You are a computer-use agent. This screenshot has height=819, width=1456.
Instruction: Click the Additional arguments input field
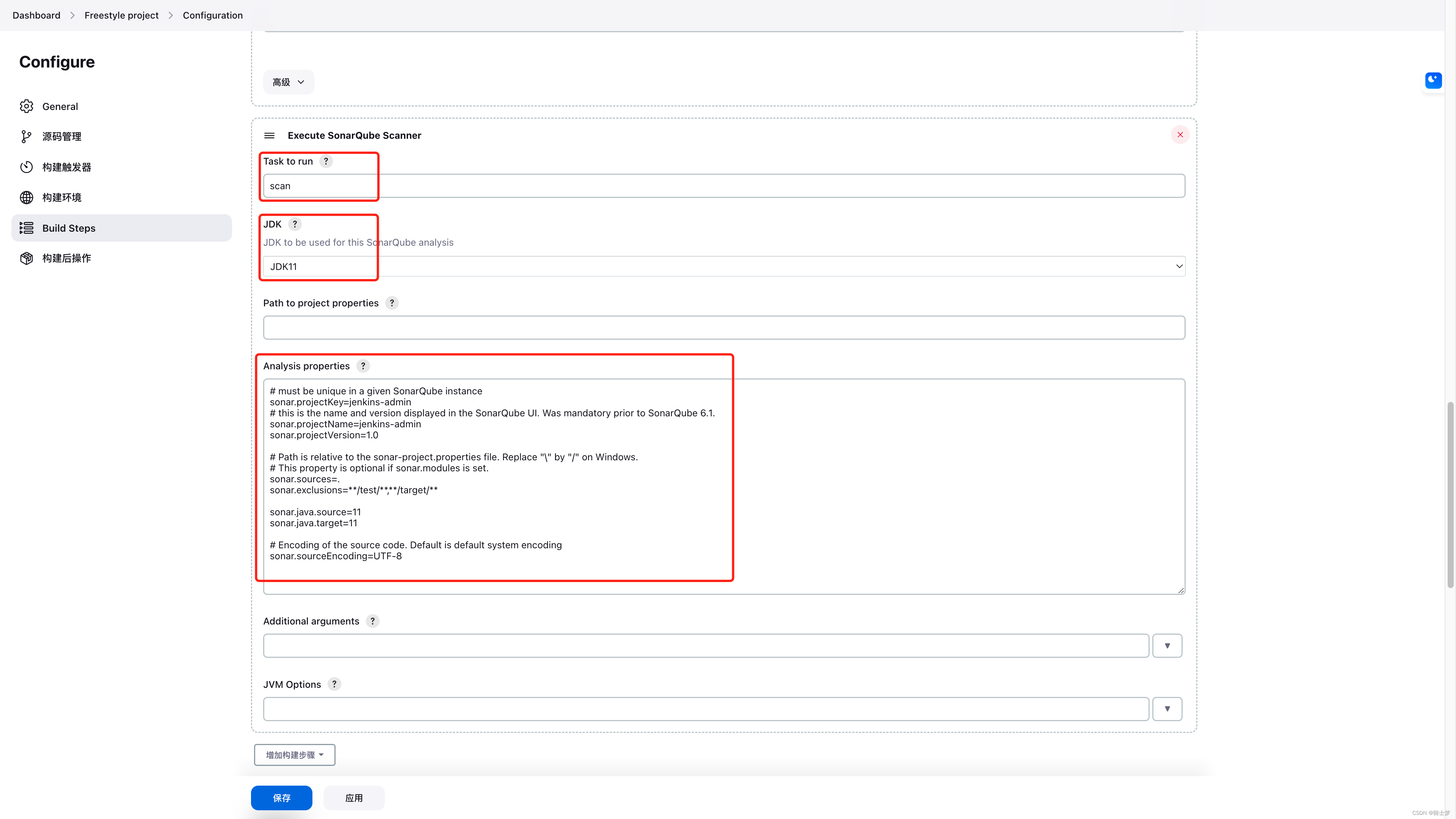(x=706, y=645)
